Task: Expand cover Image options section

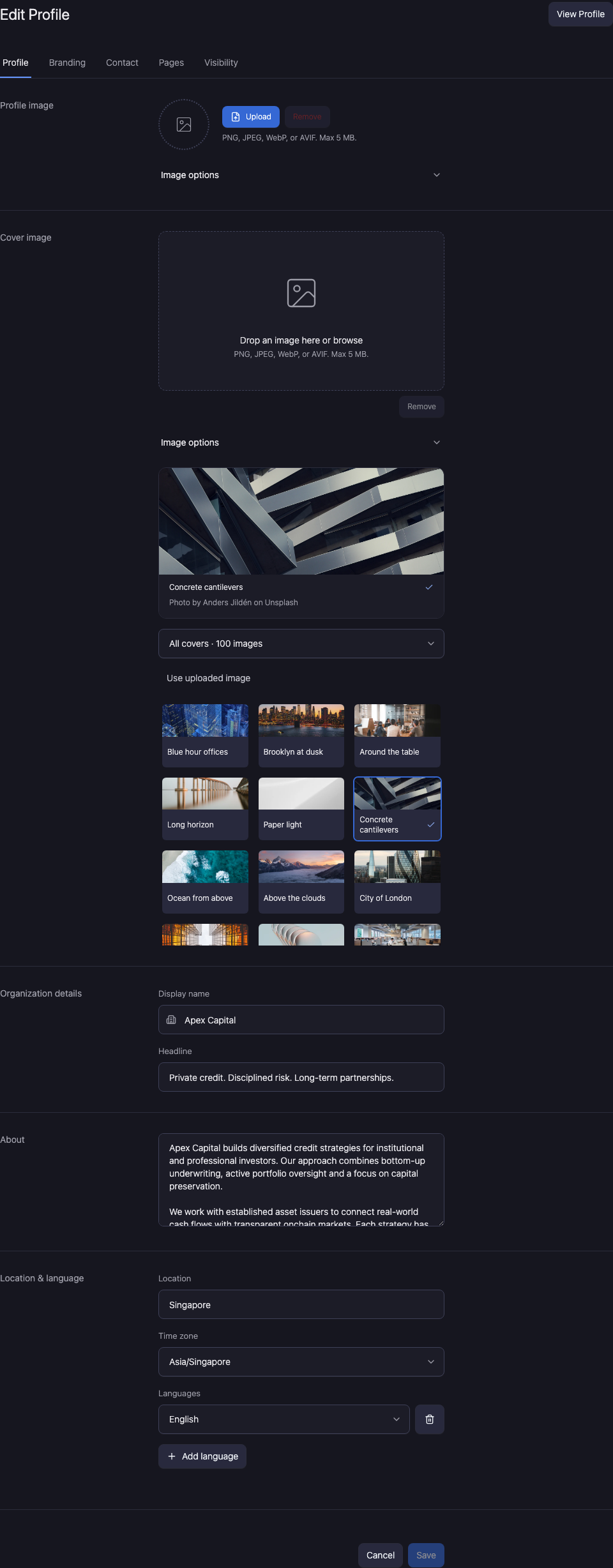Action: (x=301, y=442)
